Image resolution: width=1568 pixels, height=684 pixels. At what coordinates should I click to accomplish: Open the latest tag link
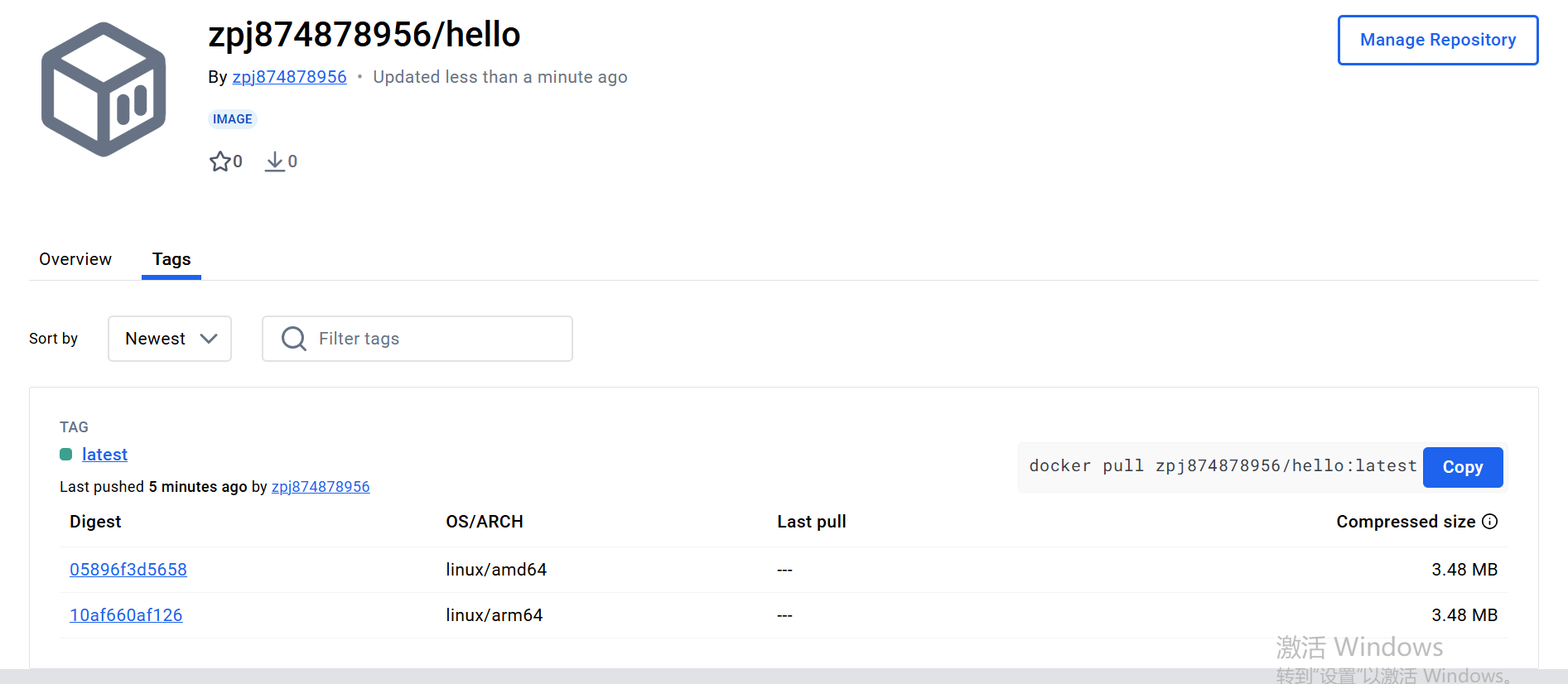[104, 455]
